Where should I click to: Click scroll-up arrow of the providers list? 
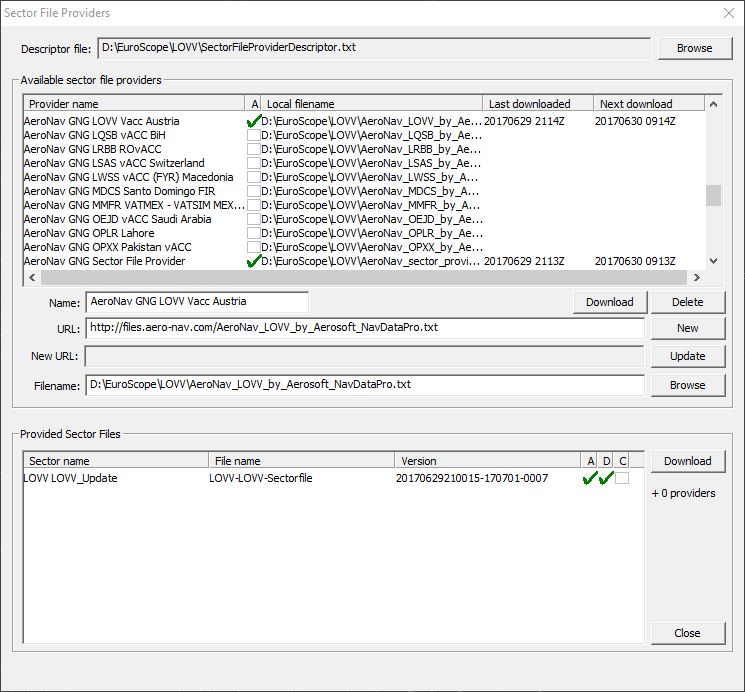point(713,104)
